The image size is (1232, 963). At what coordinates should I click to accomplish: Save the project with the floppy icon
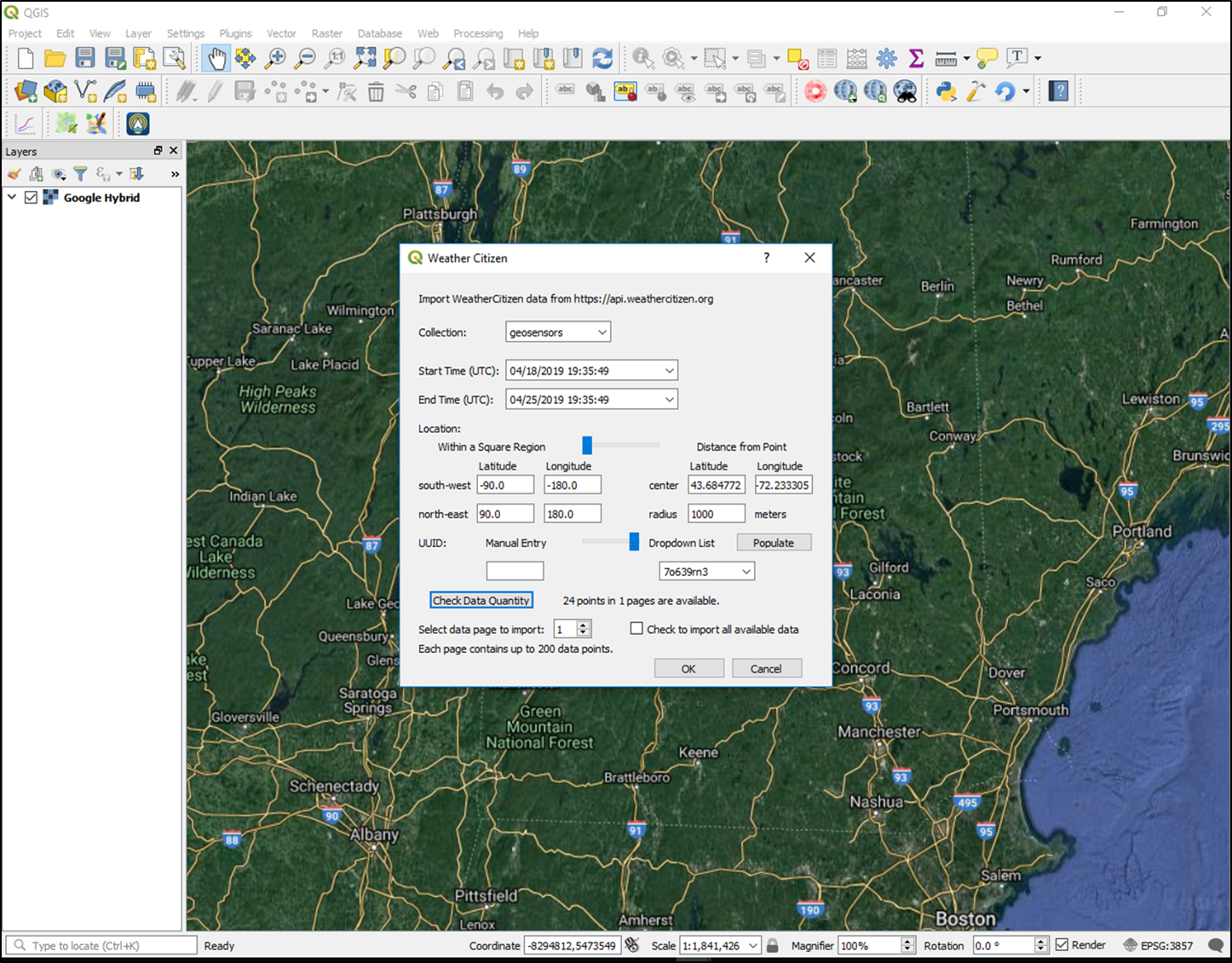[x=85, y=58]
